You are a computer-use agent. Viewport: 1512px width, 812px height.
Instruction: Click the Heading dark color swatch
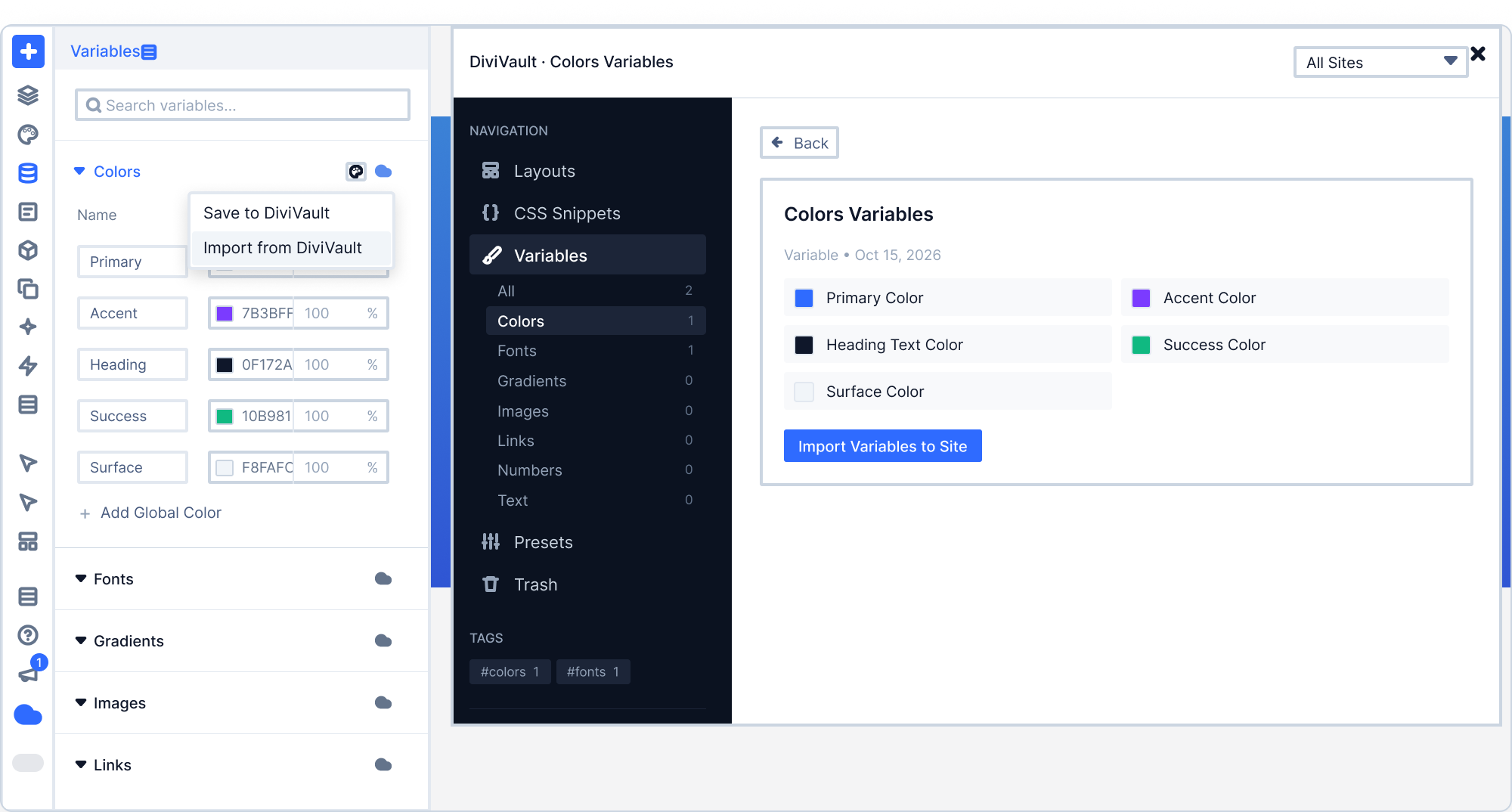tap(225, 365)
